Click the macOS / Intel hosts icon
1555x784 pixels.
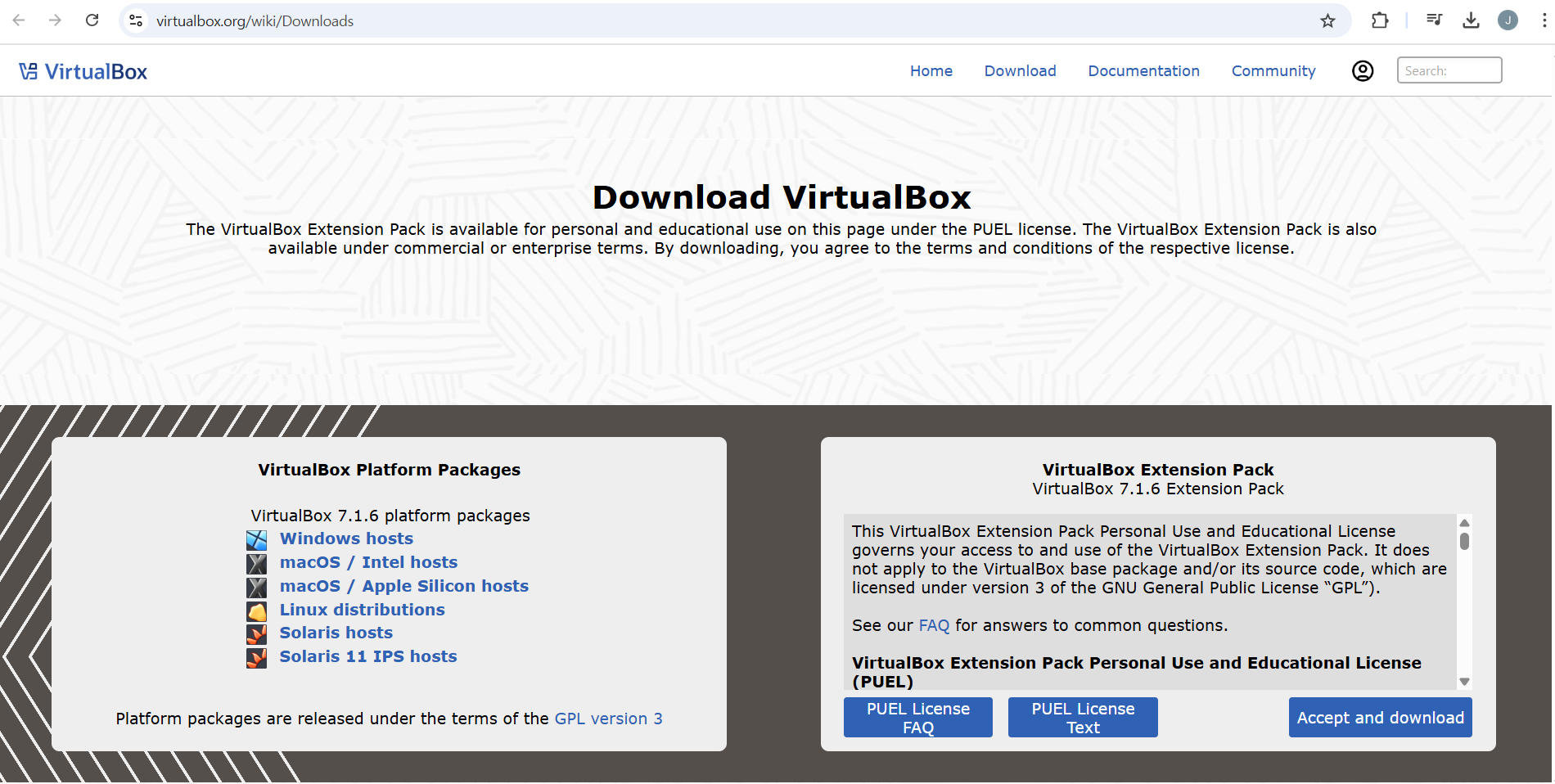coord(257,564)
